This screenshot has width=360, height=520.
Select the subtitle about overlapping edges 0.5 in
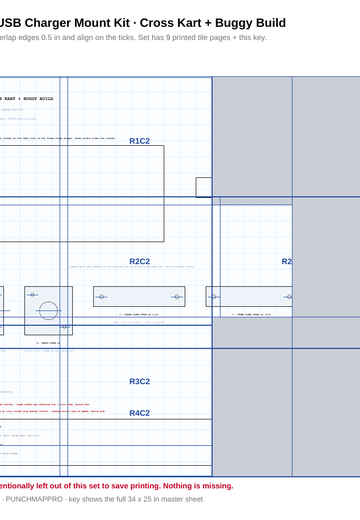pyautogui.click(x=133, y=37)
